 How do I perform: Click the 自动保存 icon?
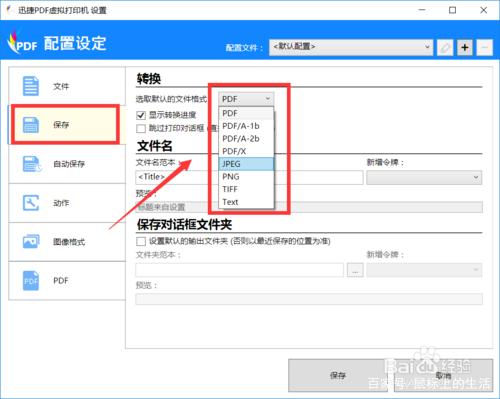tap(32, 164)
